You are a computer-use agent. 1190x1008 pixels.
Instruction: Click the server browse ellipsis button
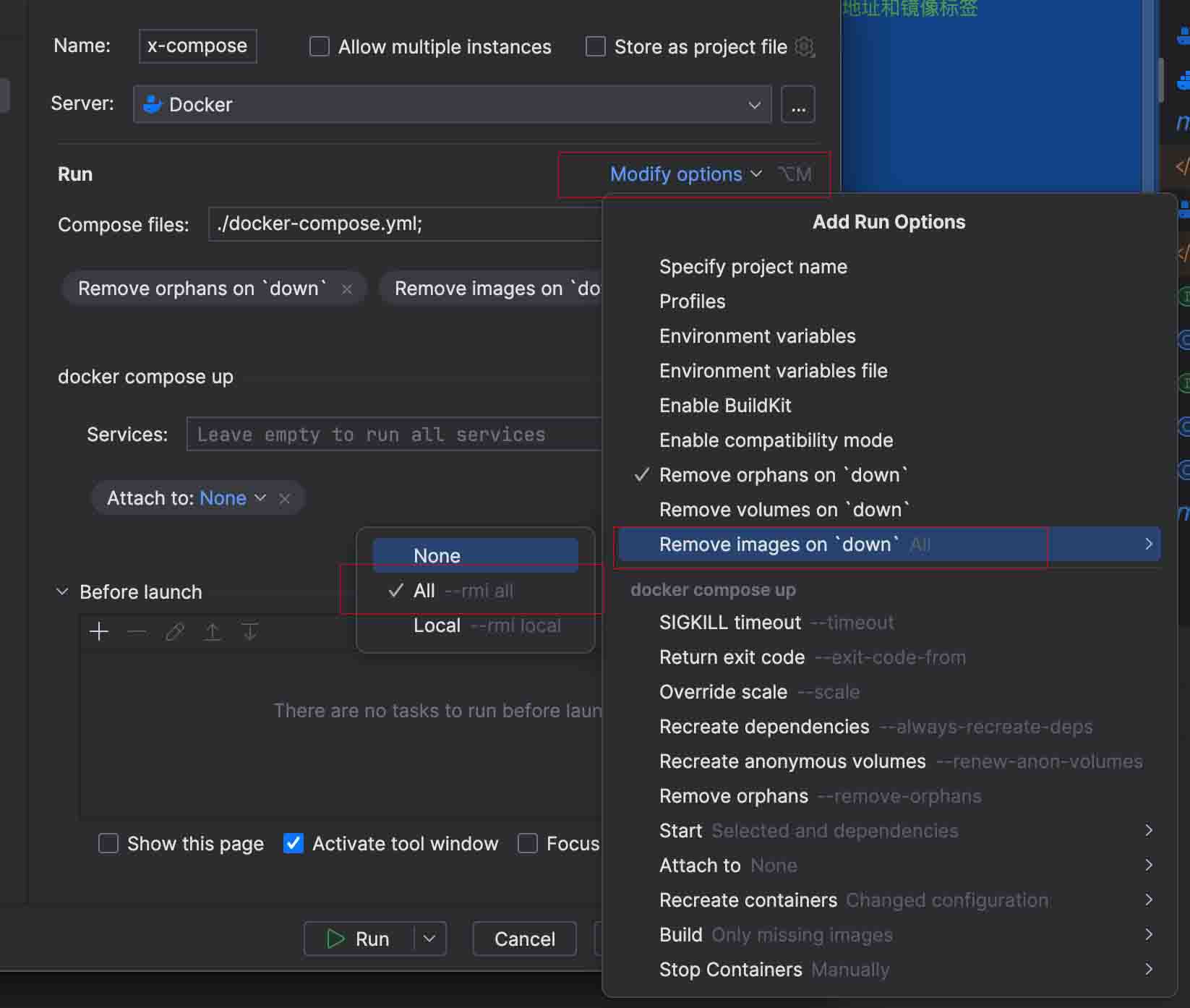[x=798, y=104]
